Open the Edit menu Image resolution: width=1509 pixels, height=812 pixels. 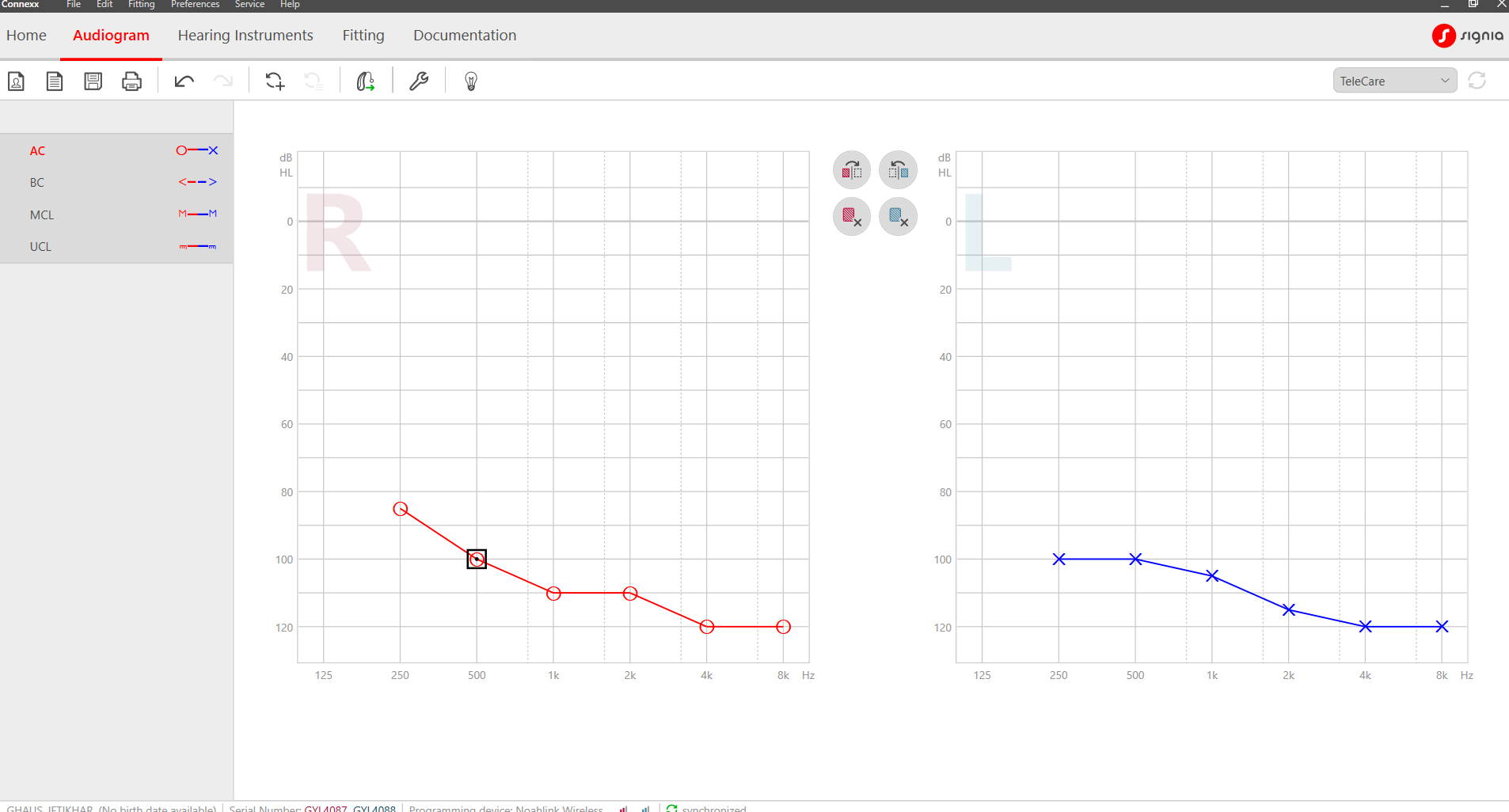105,5
